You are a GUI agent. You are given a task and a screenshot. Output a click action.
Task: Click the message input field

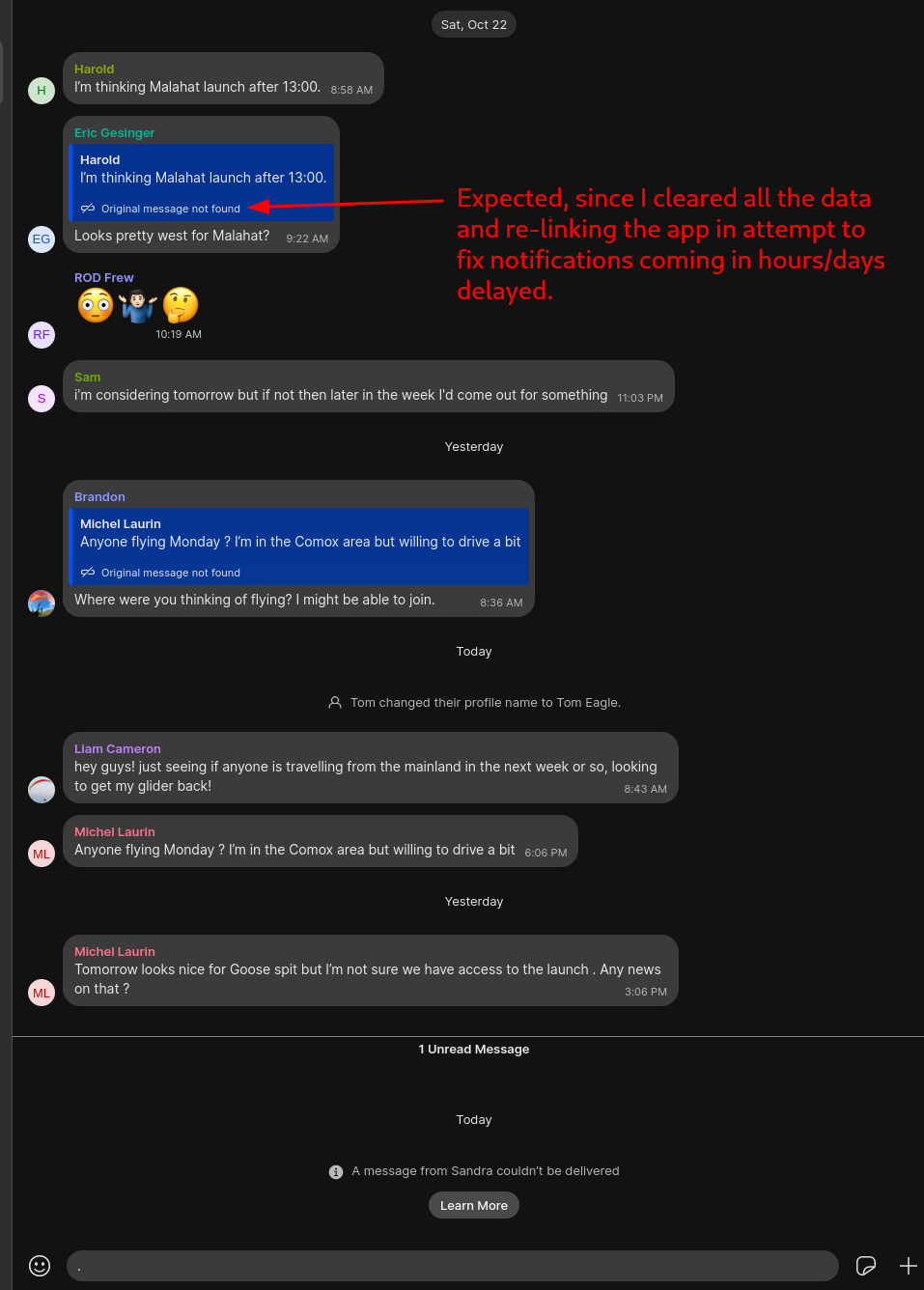[x=452, y=1266]
